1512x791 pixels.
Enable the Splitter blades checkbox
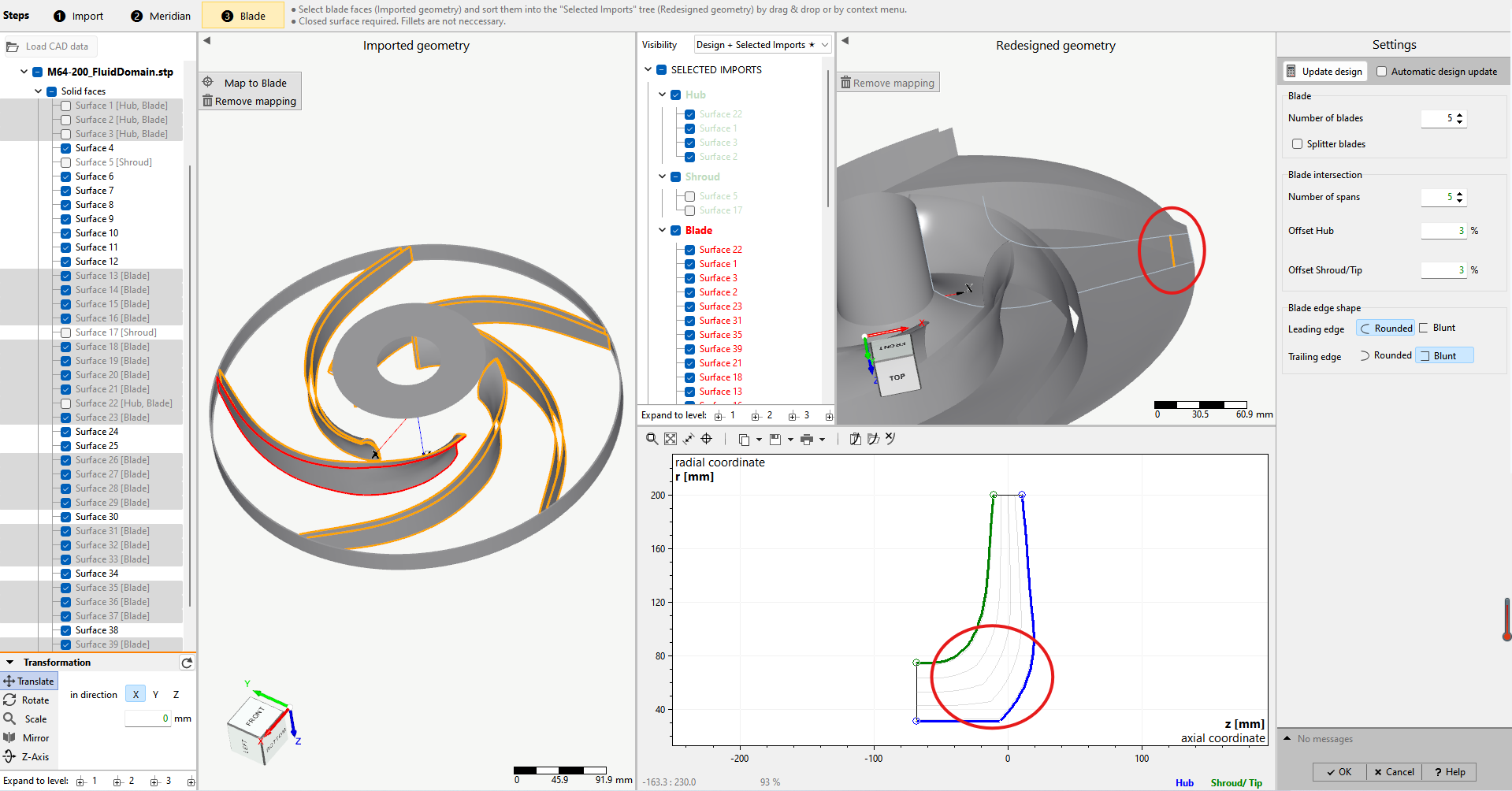tap(1297, 144)
